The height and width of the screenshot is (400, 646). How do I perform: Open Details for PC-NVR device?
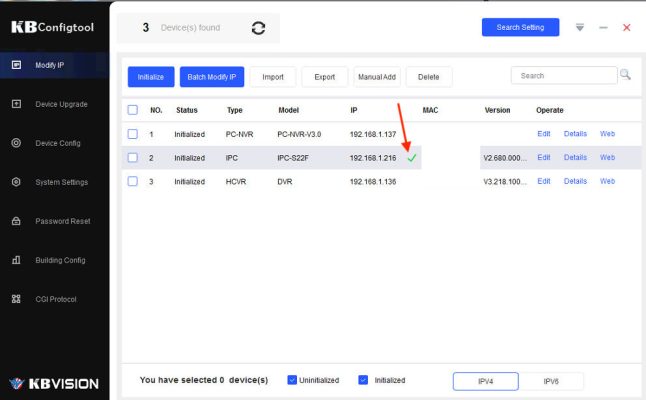click(575, 133)
